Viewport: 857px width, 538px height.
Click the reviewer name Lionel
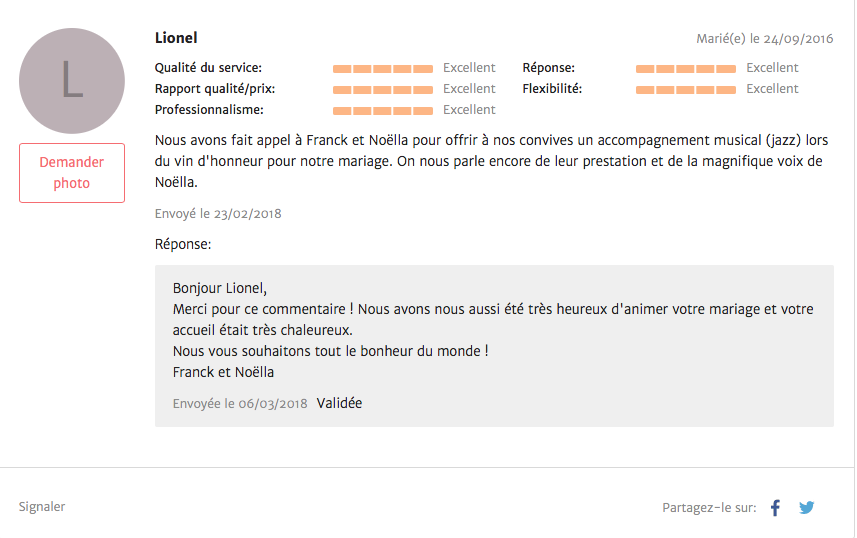pos(176,38)
